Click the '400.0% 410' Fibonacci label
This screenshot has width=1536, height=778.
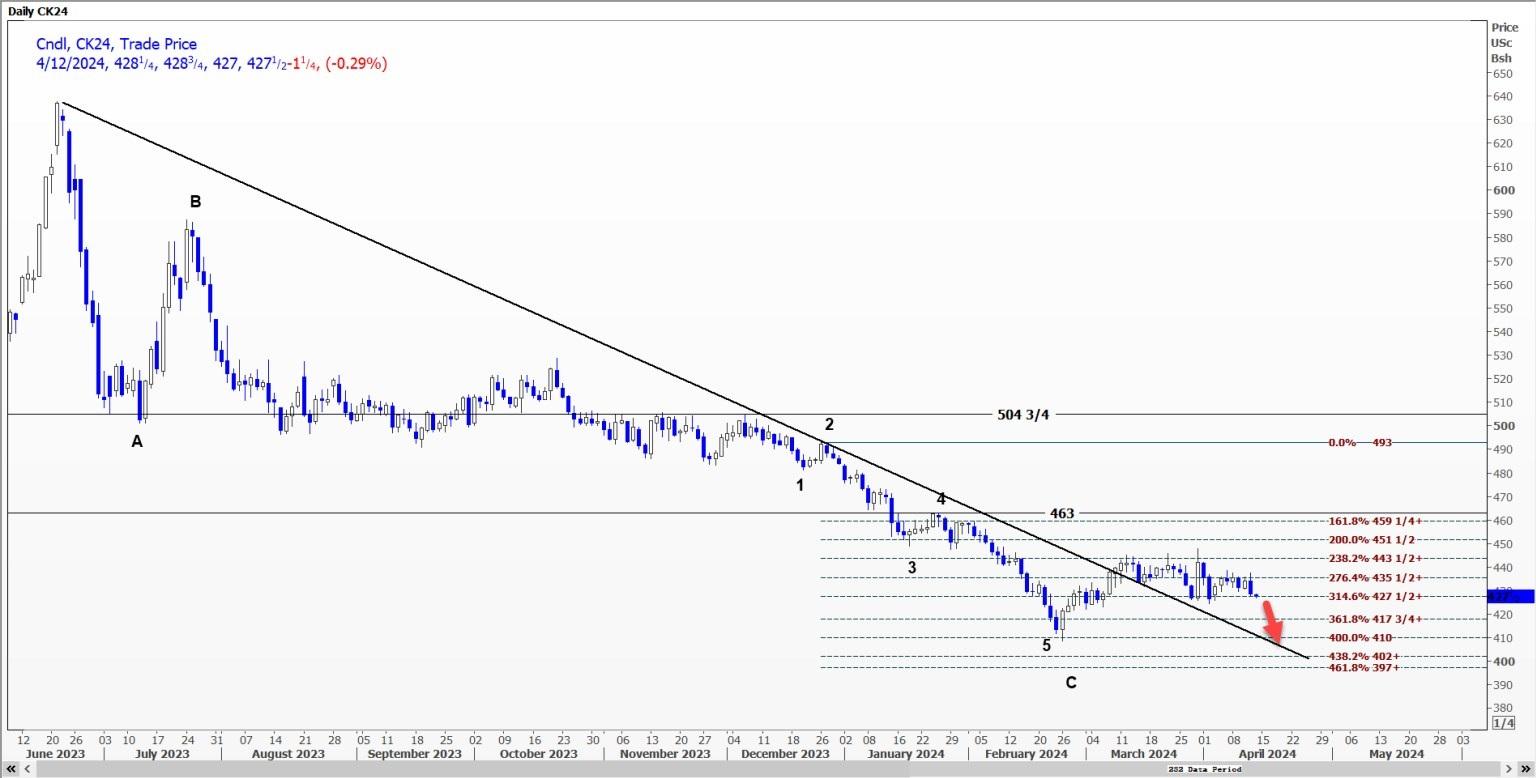[1359, 638]
